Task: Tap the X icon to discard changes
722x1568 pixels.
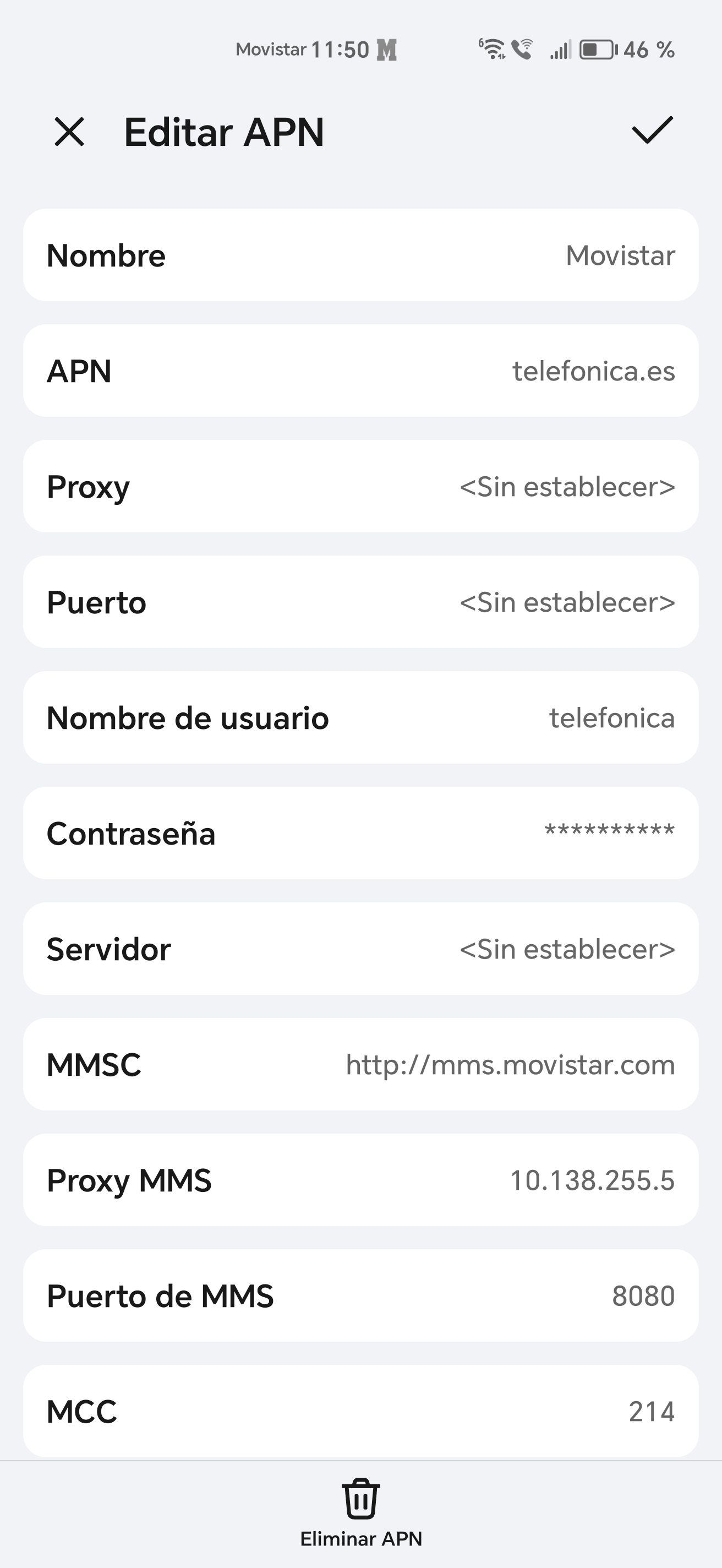Action: click(x=69, y=132)
